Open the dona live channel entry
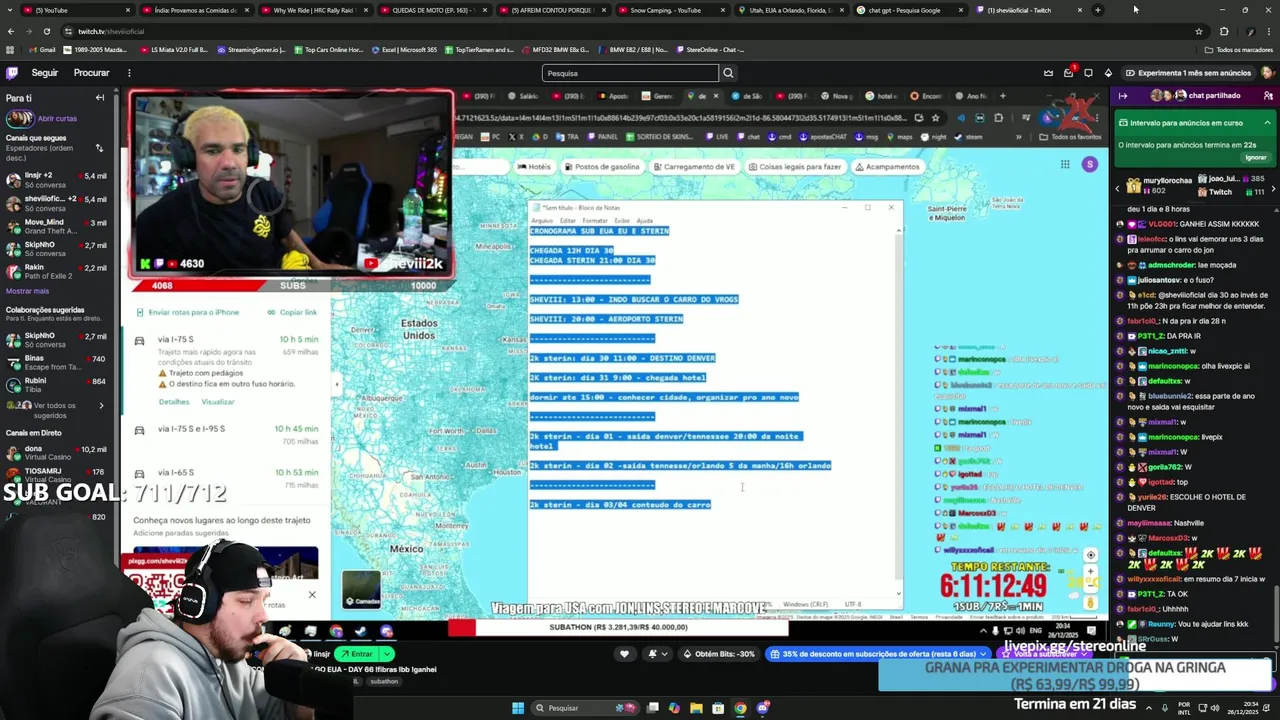 pyautogui.click(x=58, y=453)
